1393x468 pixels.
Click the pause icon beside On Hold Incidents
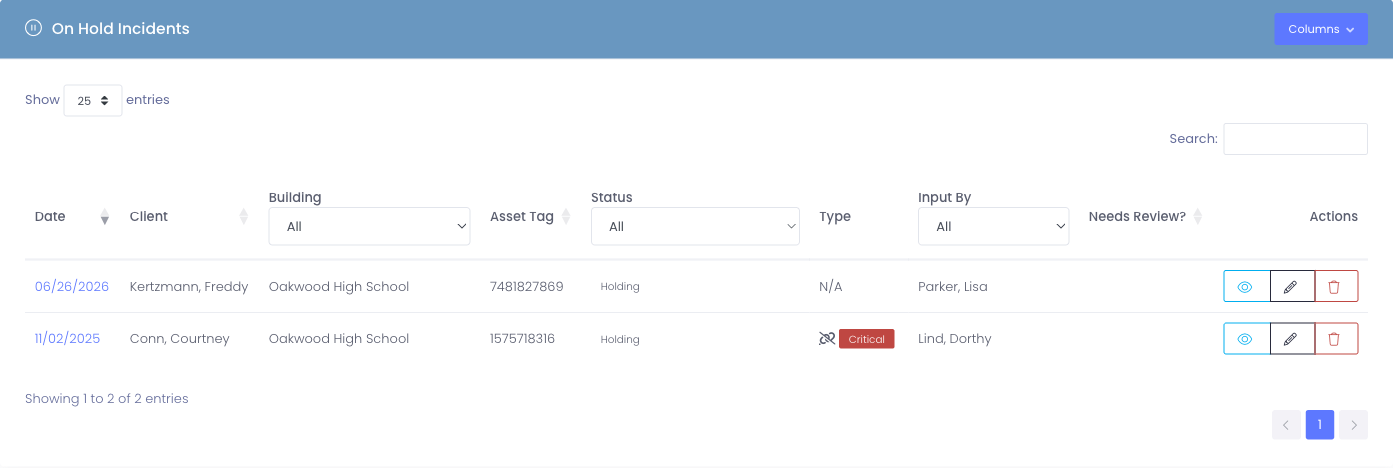click(33, 28)
